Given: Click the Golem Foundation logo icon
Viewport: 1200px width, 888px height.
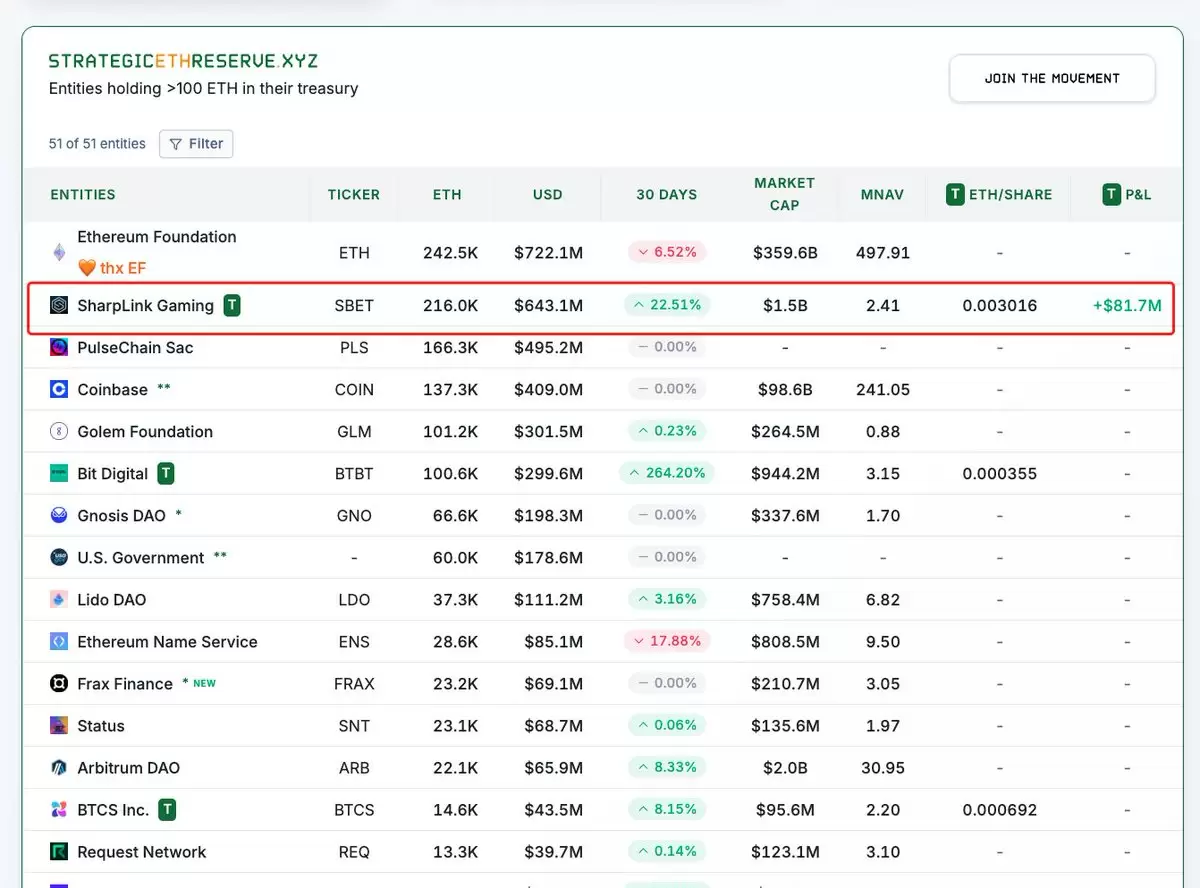Looking at the screenshot, I should (59, 431).
